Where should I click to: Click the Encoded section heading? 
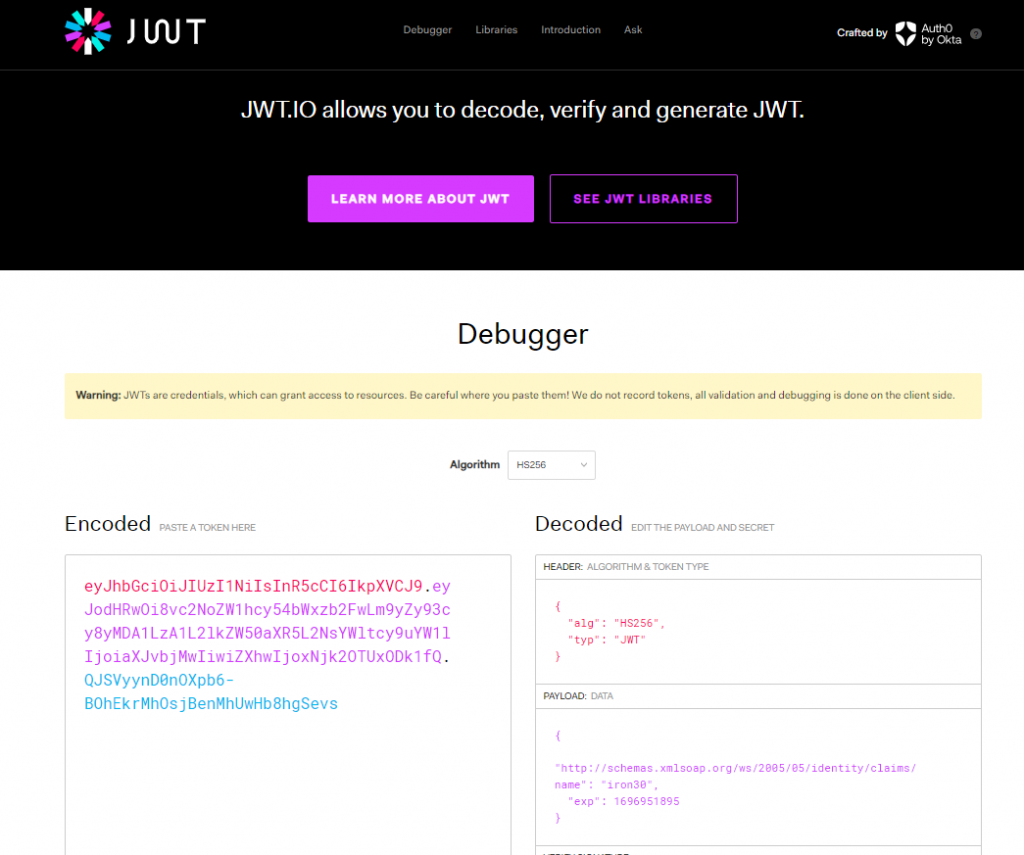click(x=108, y=524)
